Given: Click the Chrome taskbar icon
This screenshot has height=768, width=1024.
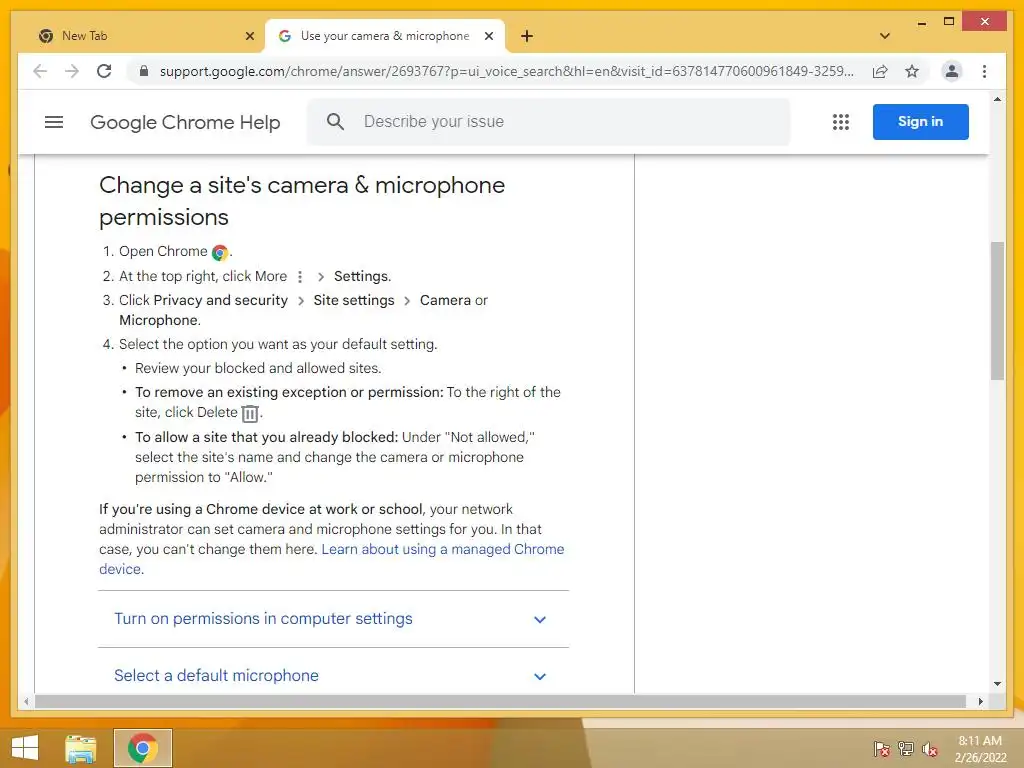Looking at the screenshot, I should tap(142, 748).
